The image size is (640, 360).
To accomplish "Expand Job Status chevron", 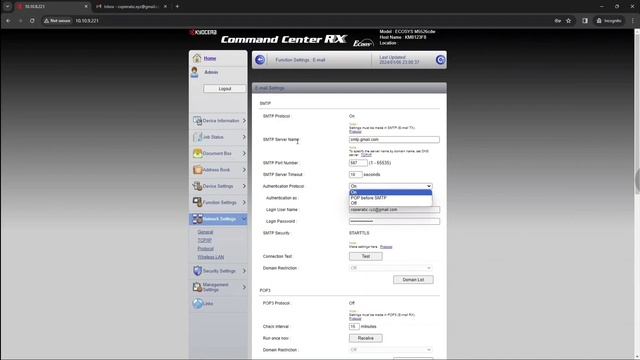I will (244, 137).
